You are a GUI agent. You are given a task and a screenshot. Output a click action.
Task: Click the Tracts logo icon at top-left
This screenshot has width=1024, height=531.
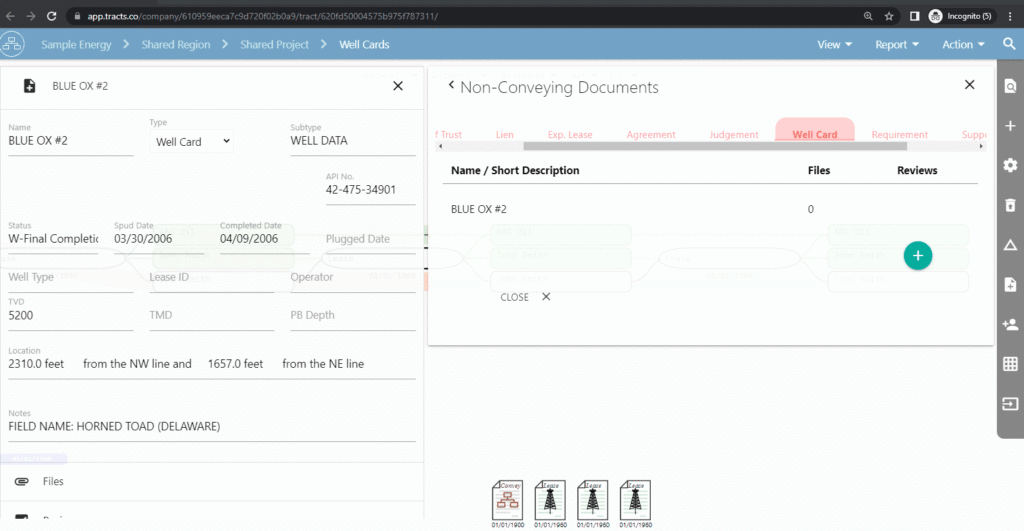(x=13, y=45)
